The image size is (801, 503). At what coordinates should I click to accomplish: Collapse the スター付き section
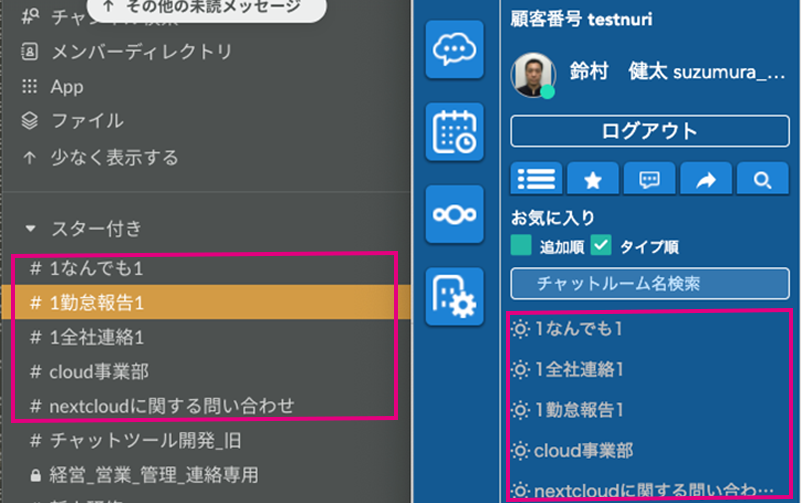[x=30, y=228]
